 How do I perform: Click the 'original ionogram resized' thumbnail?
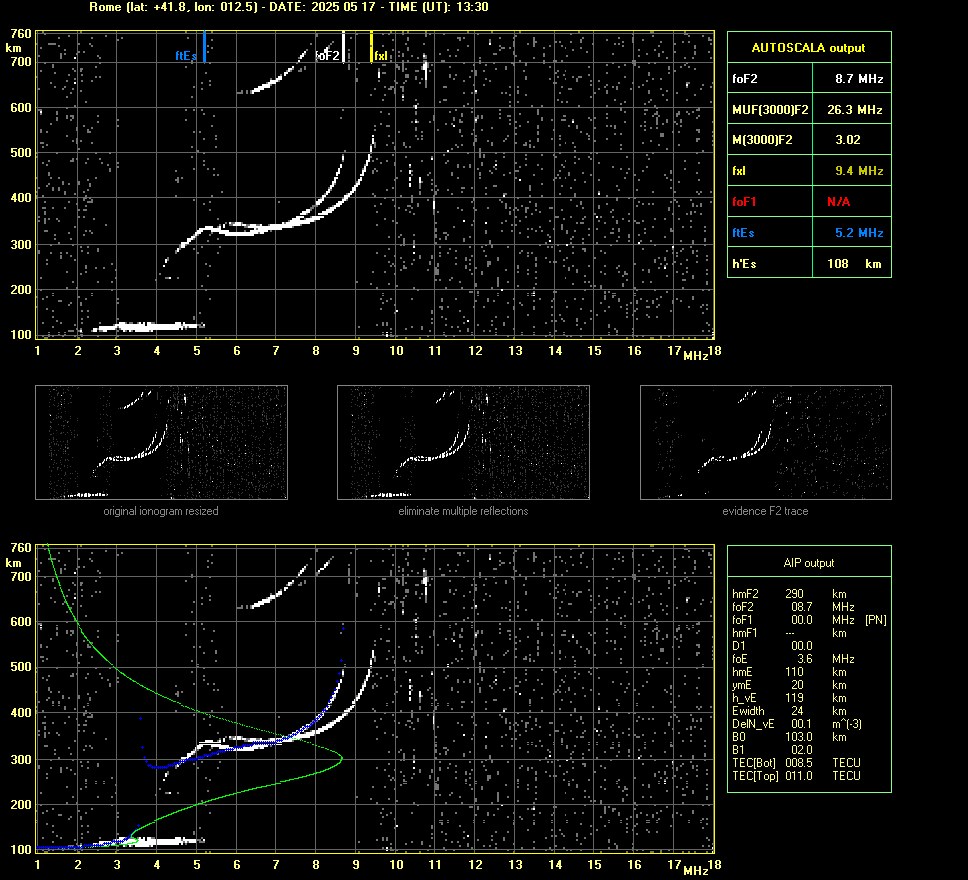click(161, 442)
